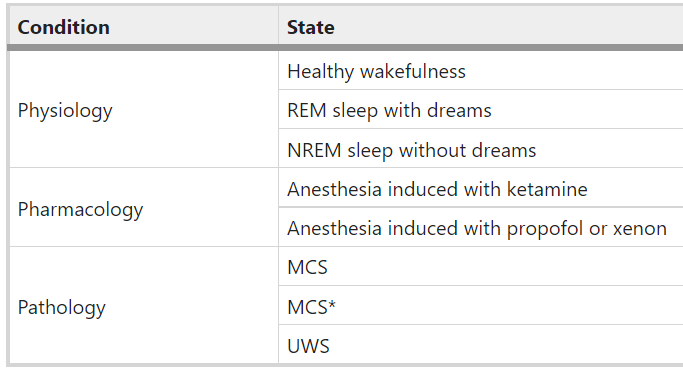Image resolution: width=683 pixels, height=372 pixels.
Task: Click the asterisk after MCS
Action: (x=332, y=304)
